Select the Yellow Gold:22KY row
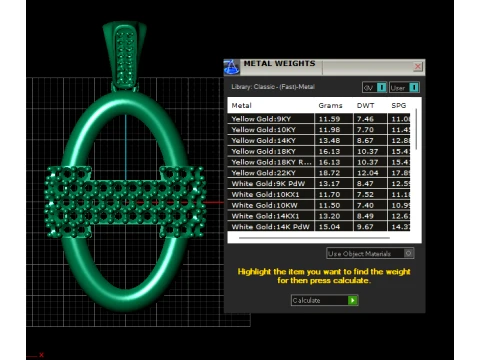Viewport: 480px width, 360px height. point(319,173)
